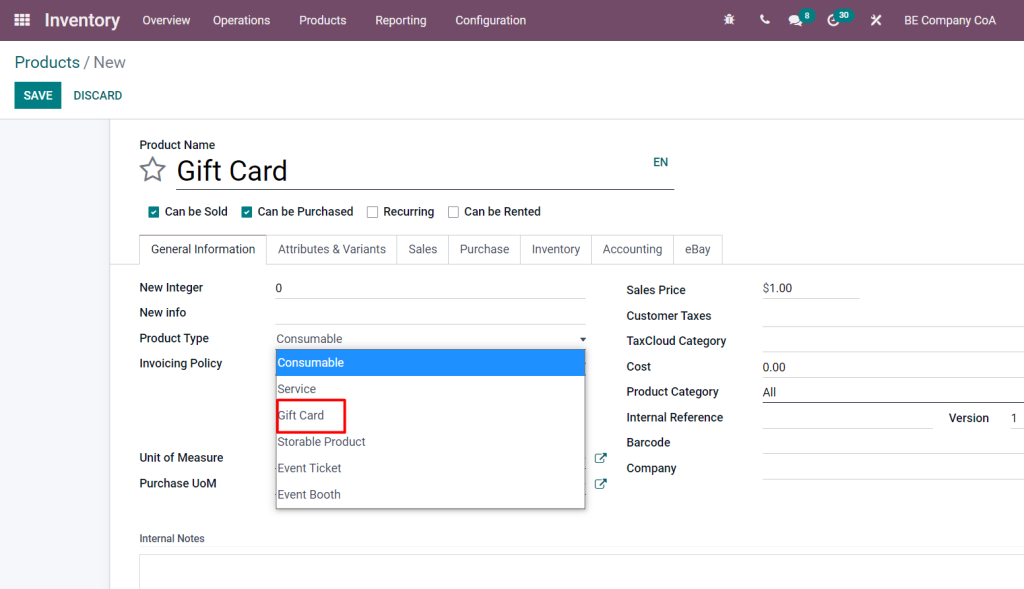This screenshot has width=1024, height=589.
Task: Open the Configuration menu
Action: coord(489,20)
